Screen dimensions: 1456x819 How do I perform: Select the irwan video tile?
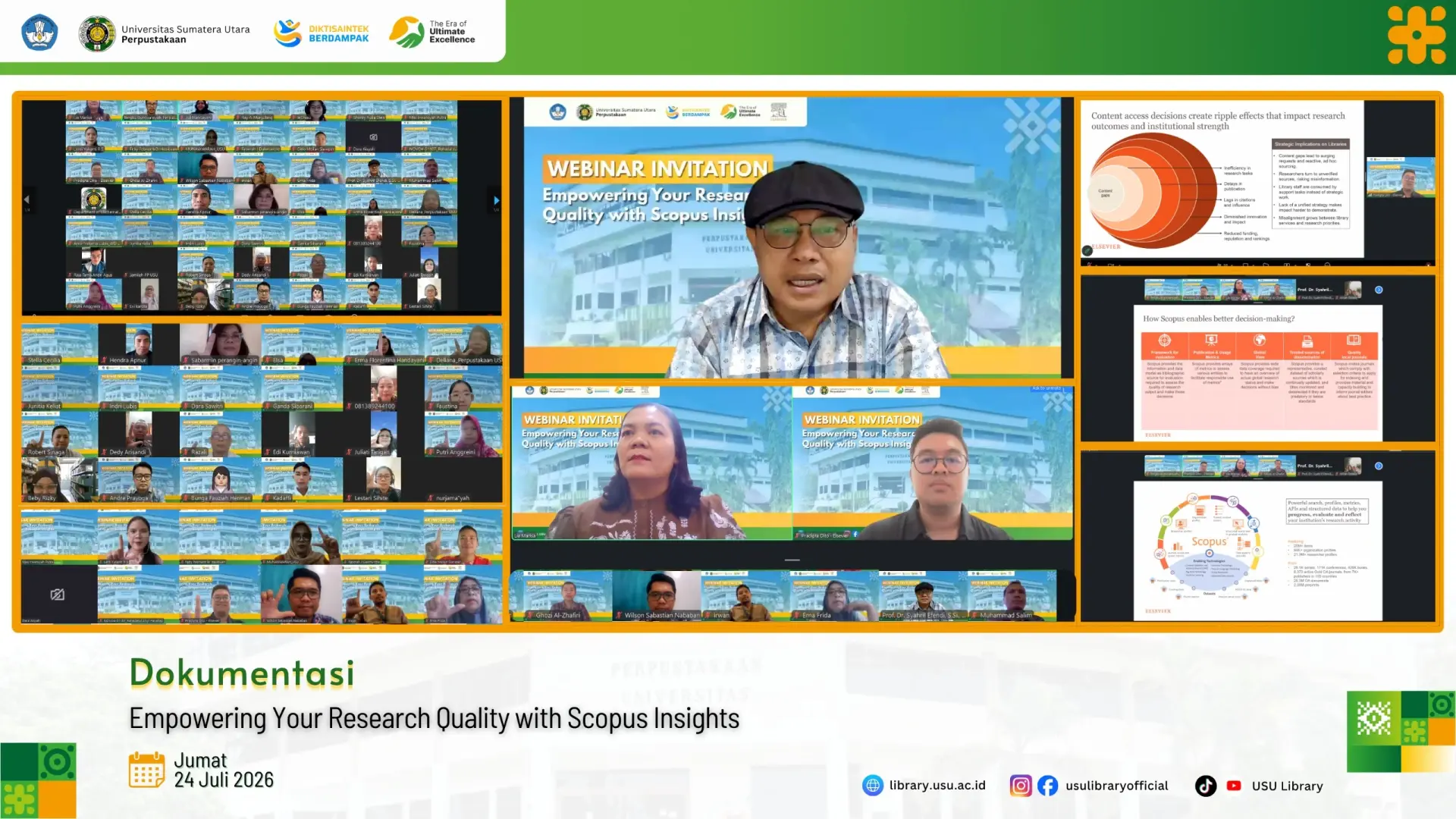coord(745,595)
